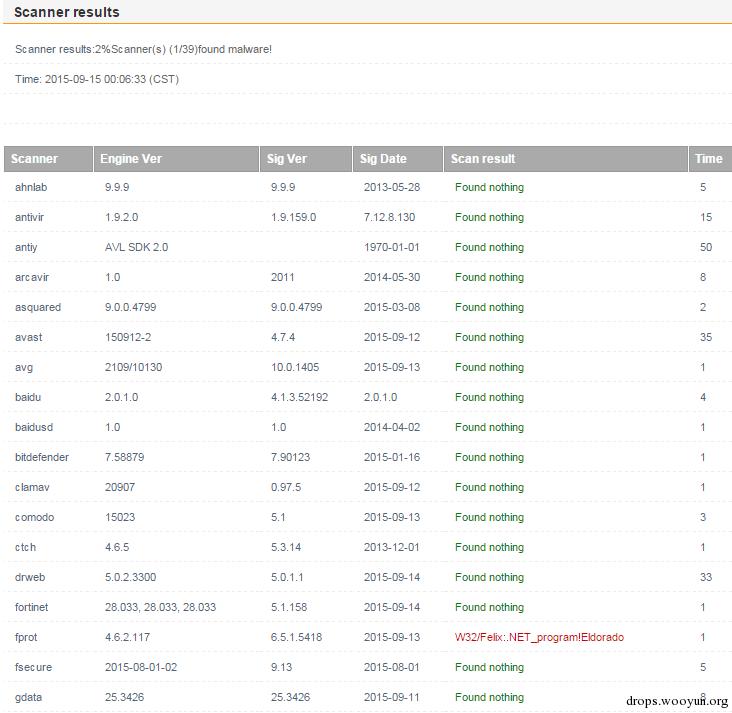Viewport: 732px width, 713px height.
Task: Click the drweb scanner name
Action: (x=31, y=577)
